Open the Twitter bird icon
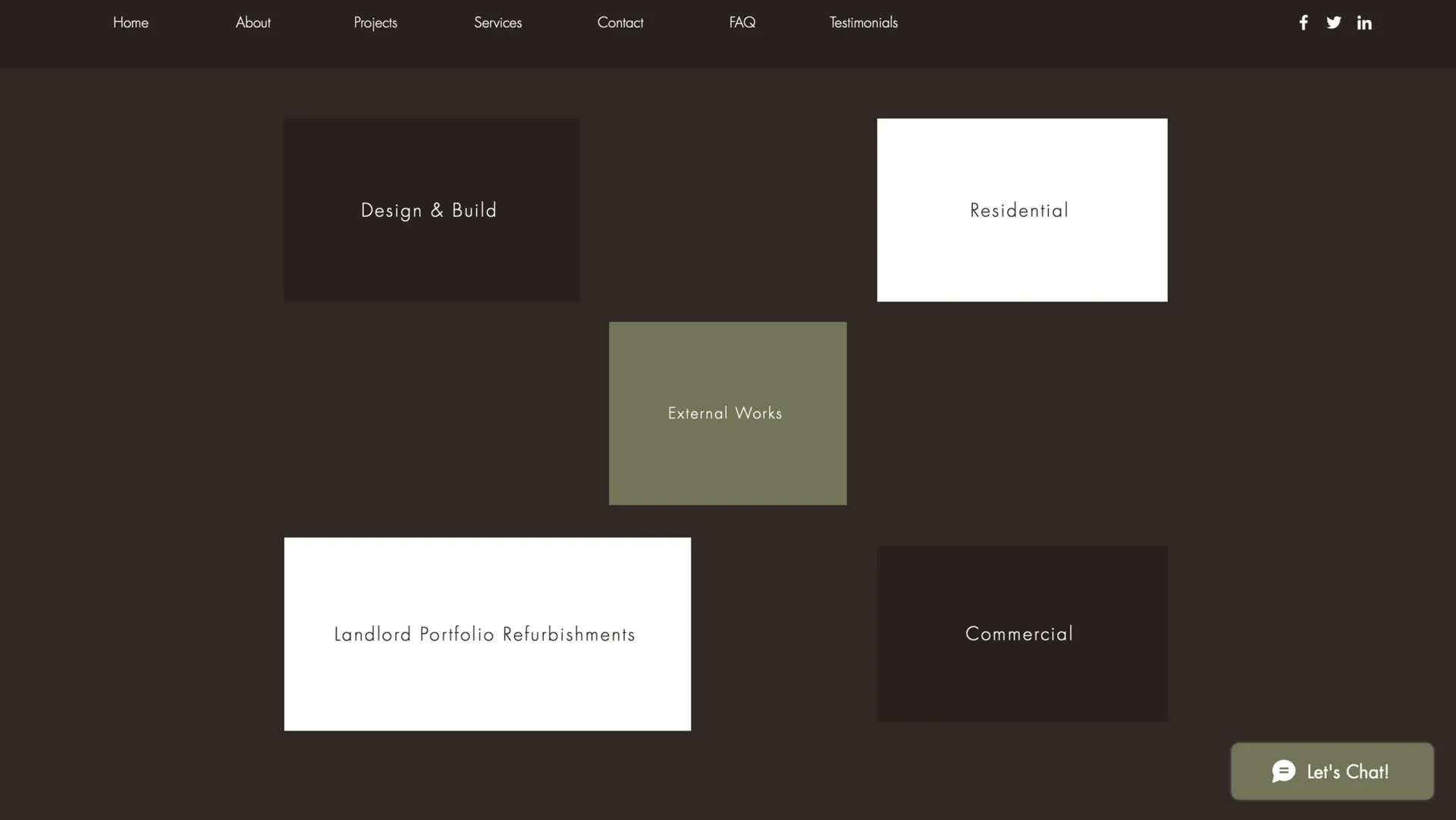This screenshot has height=820, width=1456. tap(1333, 23)
